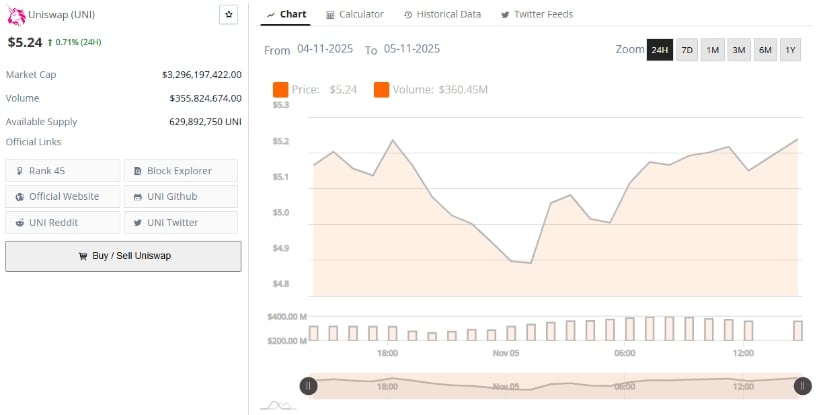This screenshot has height=415, width=825.
Task: Open the UNI Reddit link
Action: pyautogui.click(x=63, y=223)
